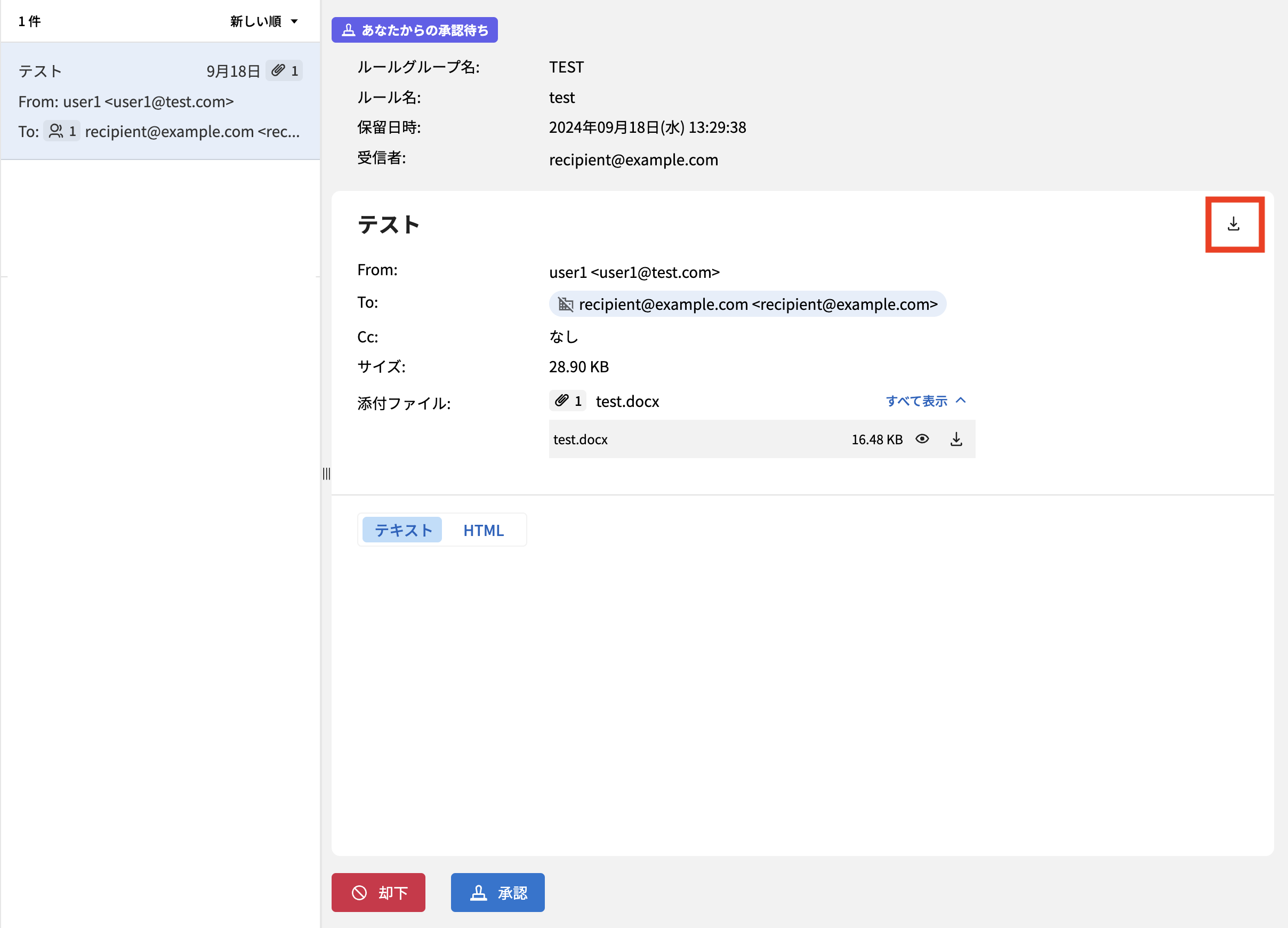The height and width of the screenshot is (928, 1288).
Task: Click the ルール名 test value
Action: (562, 97)
